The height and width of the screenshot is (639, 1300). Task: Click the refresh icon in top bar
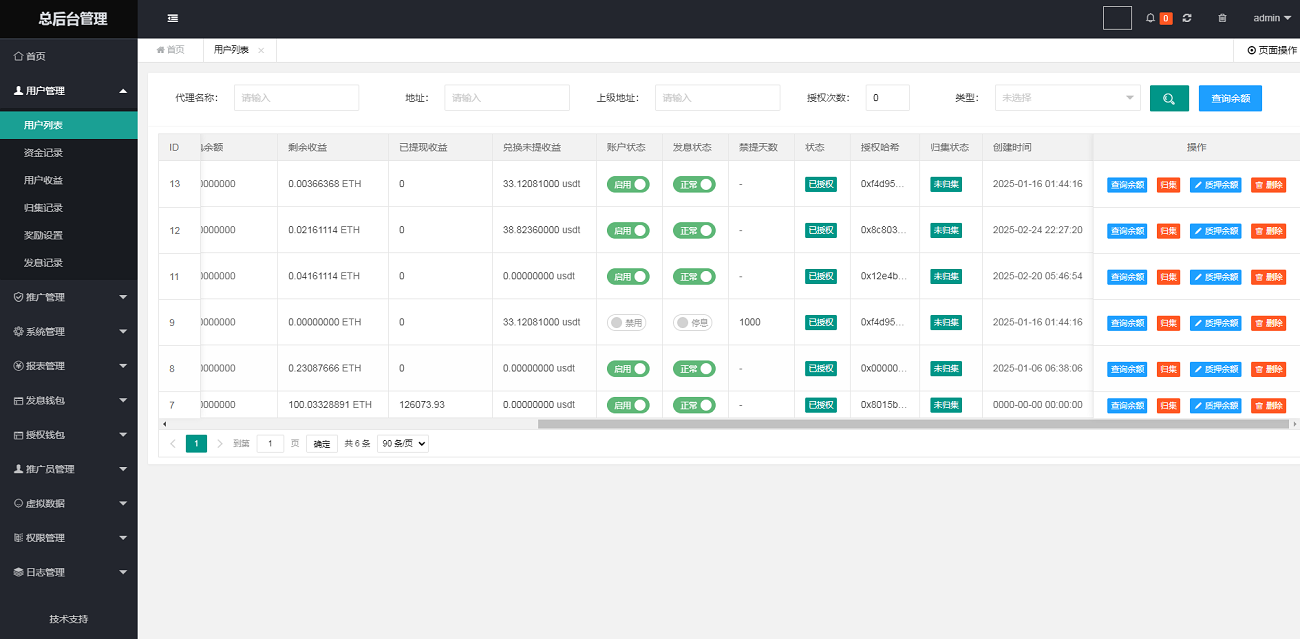tap(1187, 18)
